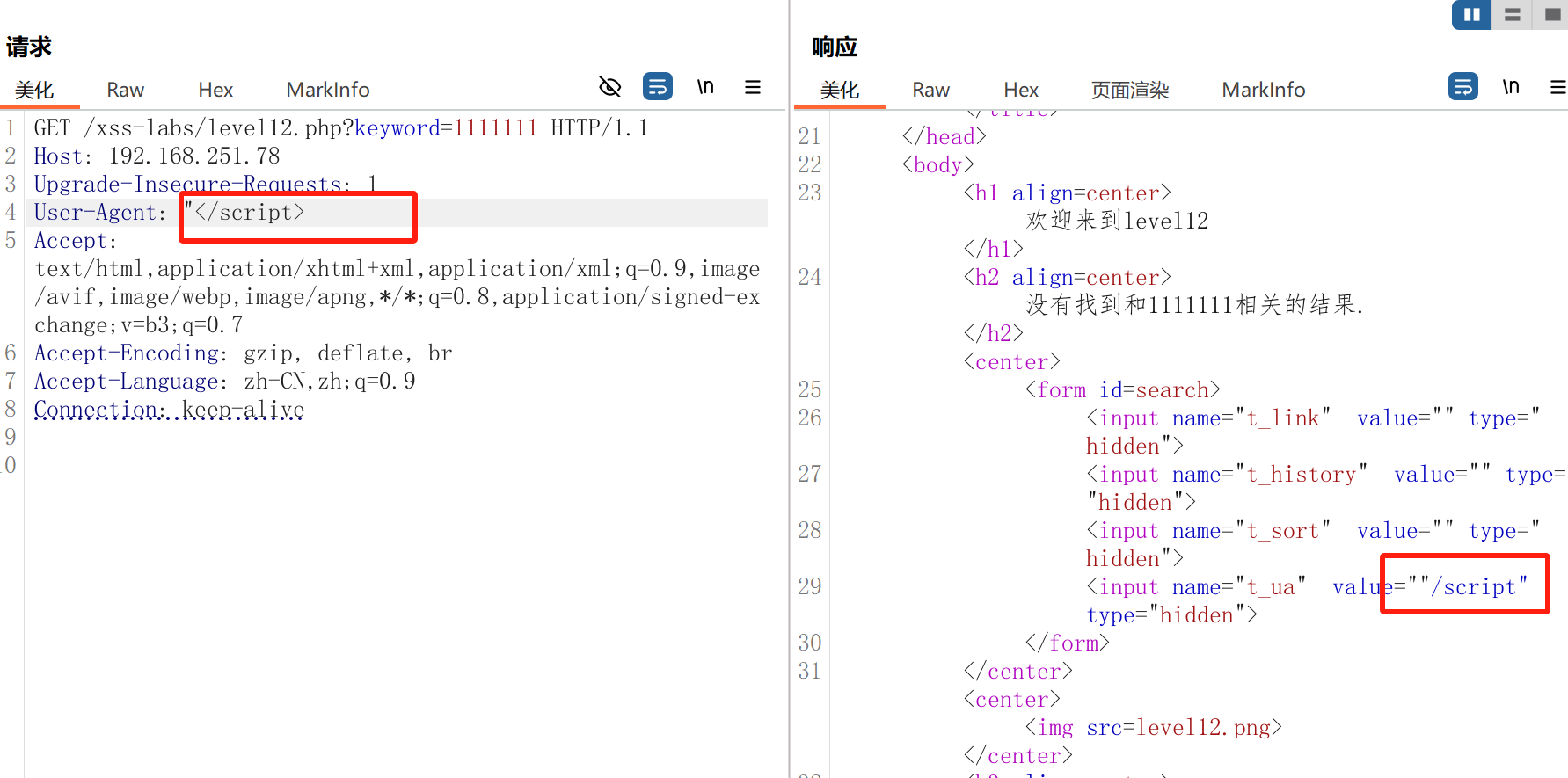Click response line number 29

(810, 587)
